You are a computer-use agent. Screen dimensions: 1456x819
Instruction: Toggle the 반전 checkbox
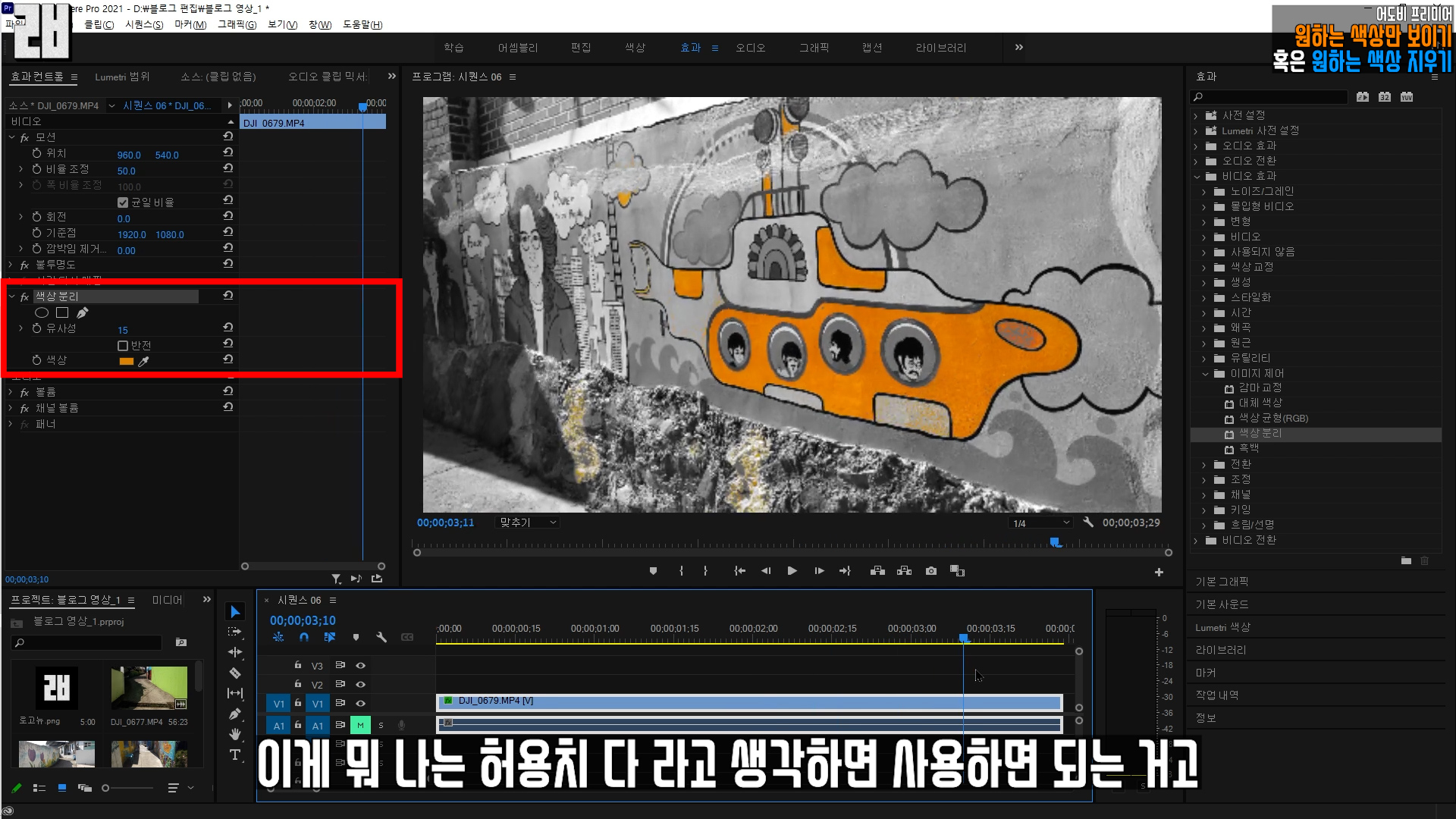tap(123, 346)
